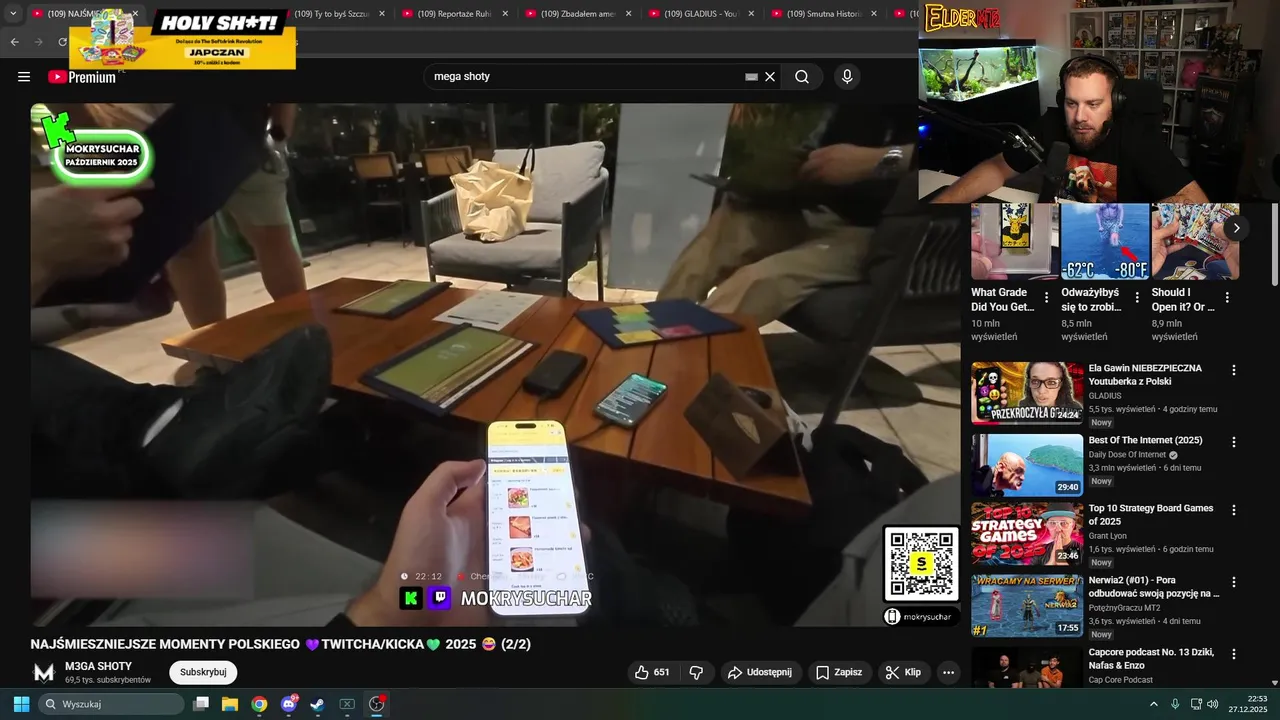
Task: Click the video player to pause playback
Action: click(x=495, y=365)
